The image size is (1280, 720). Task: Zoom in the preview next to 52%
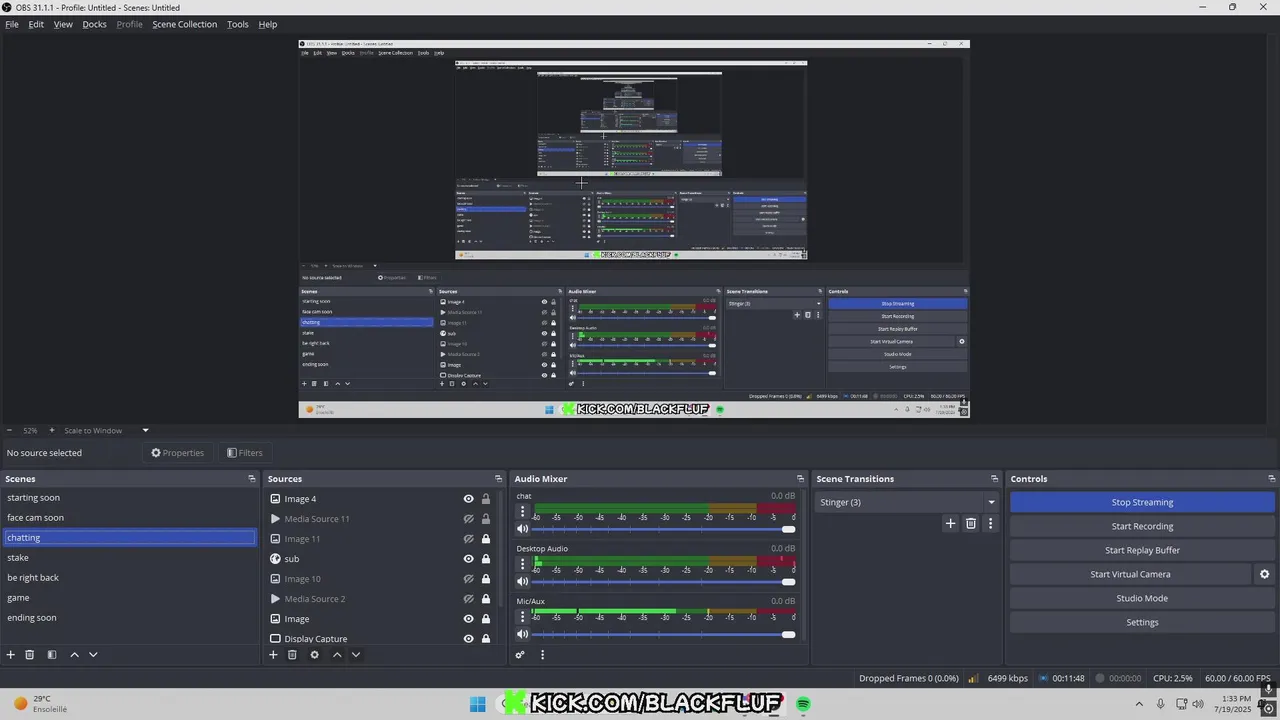point(52,430)
